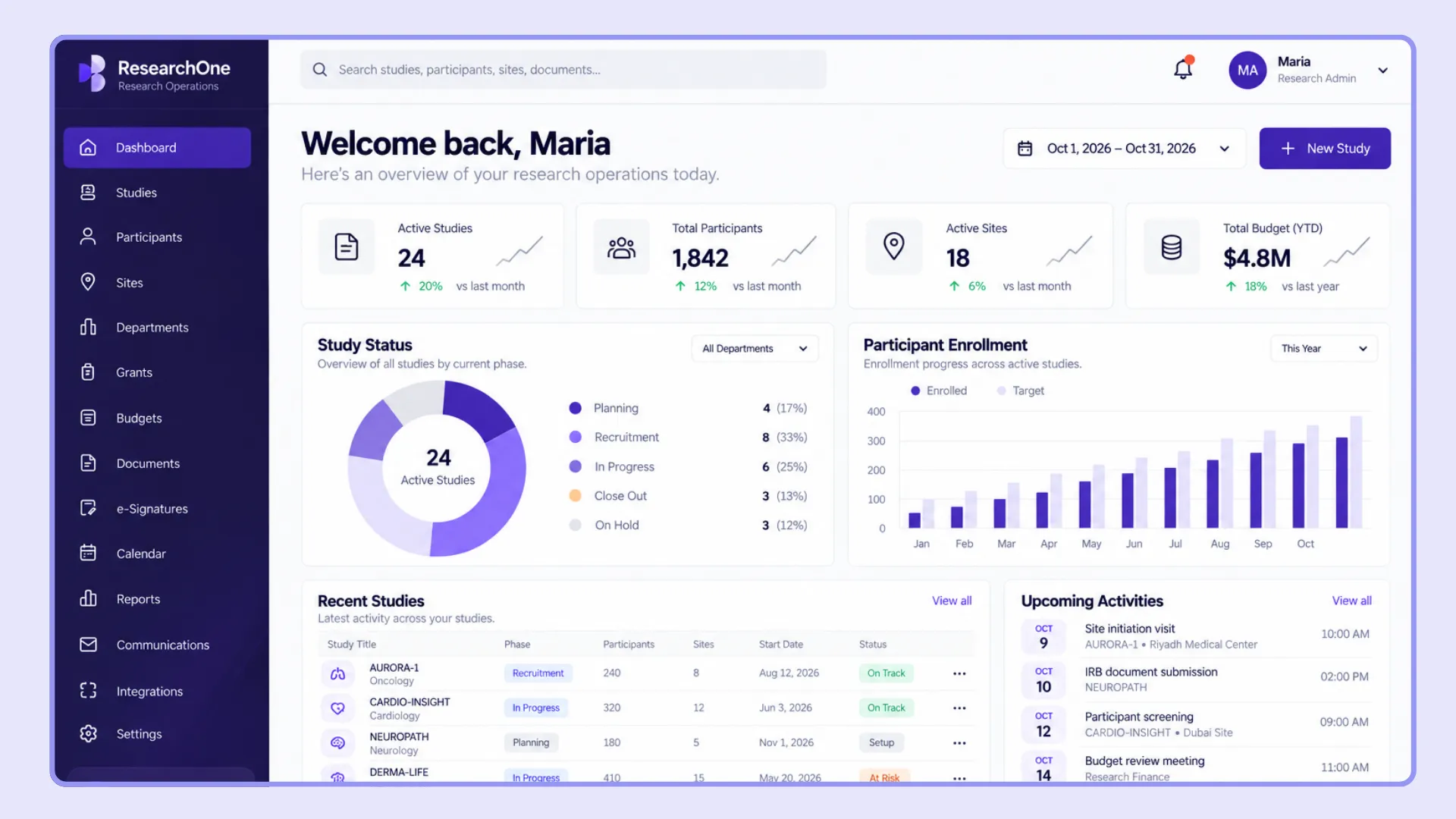Image resolution: width=1456 pixels, height=819 pixels.
Task: Click the Close Out orange legend dot
Action: point(576,496)
